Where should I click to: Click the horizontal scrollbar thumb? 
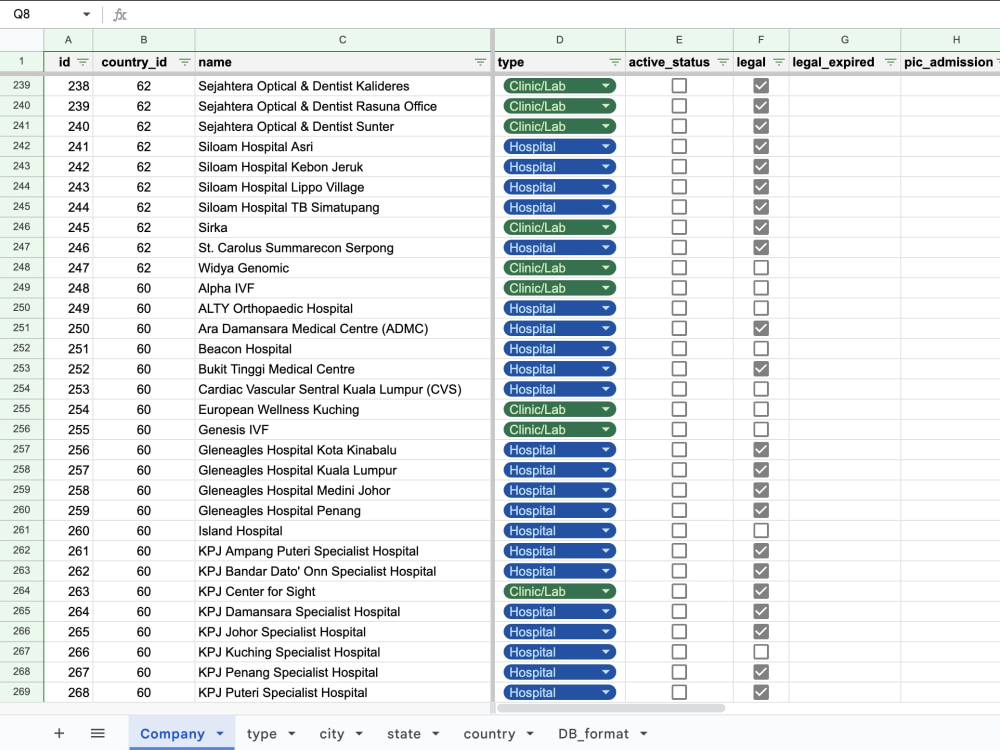point(611,708)
